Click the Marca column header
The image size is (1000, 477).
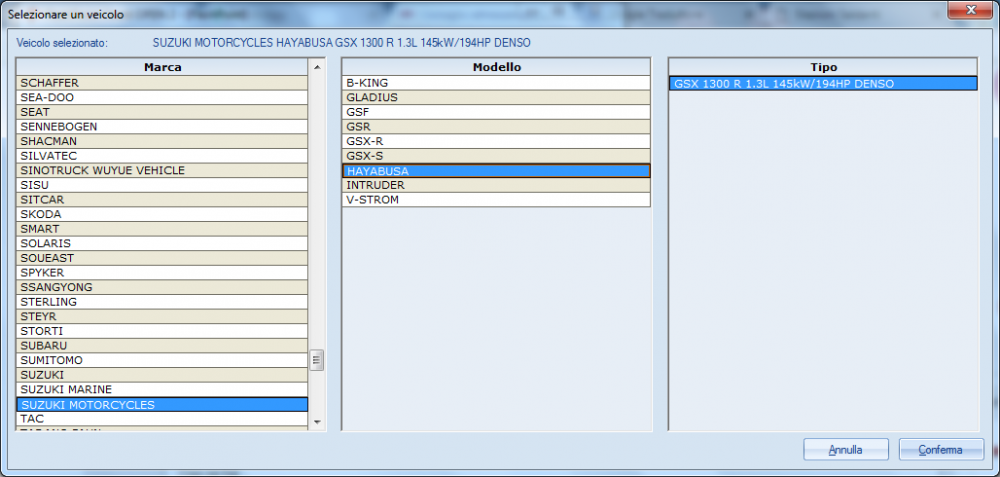[x=162, y=67]
